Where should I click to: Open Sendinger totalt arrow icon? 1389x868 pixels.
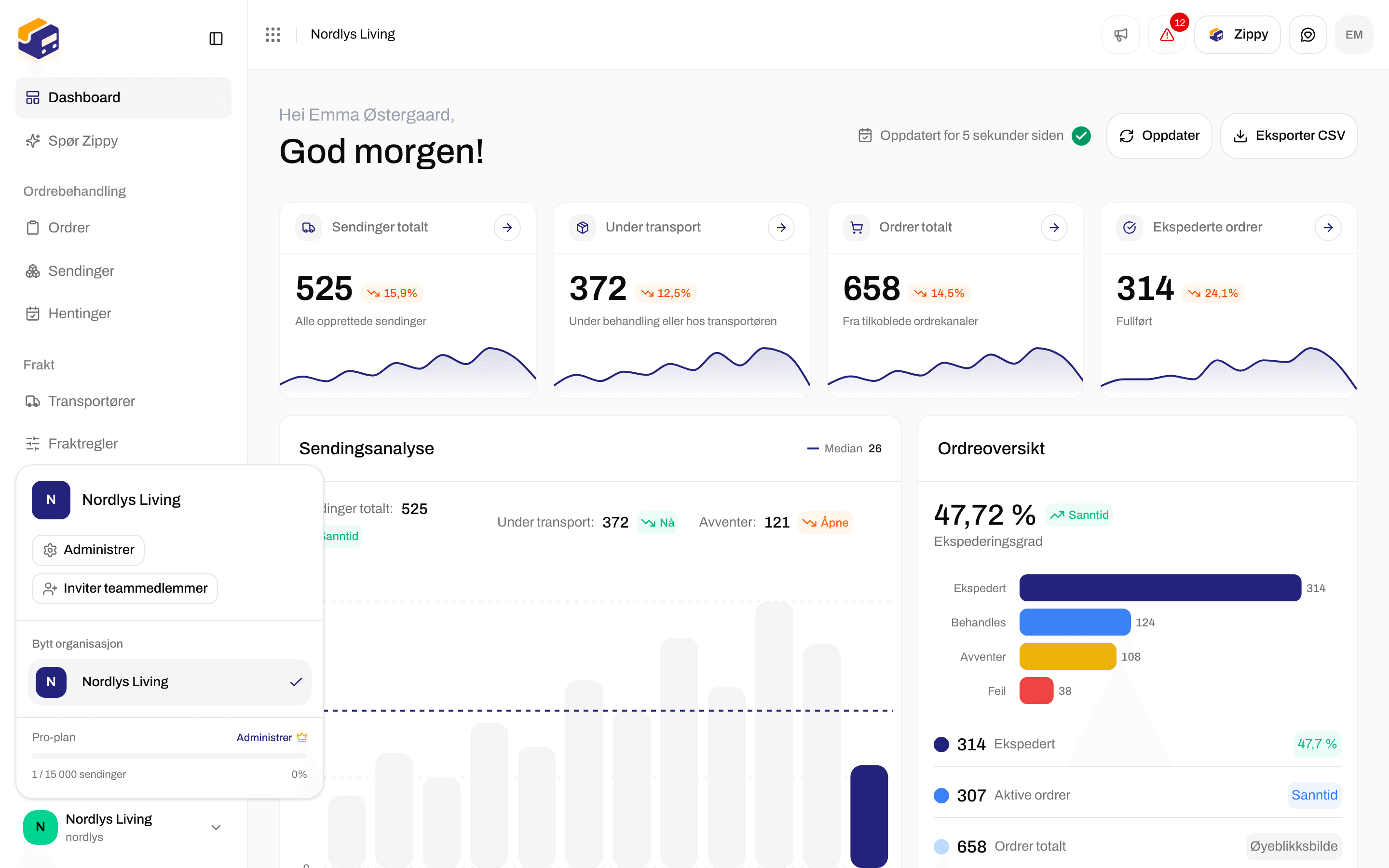[507, 227]
